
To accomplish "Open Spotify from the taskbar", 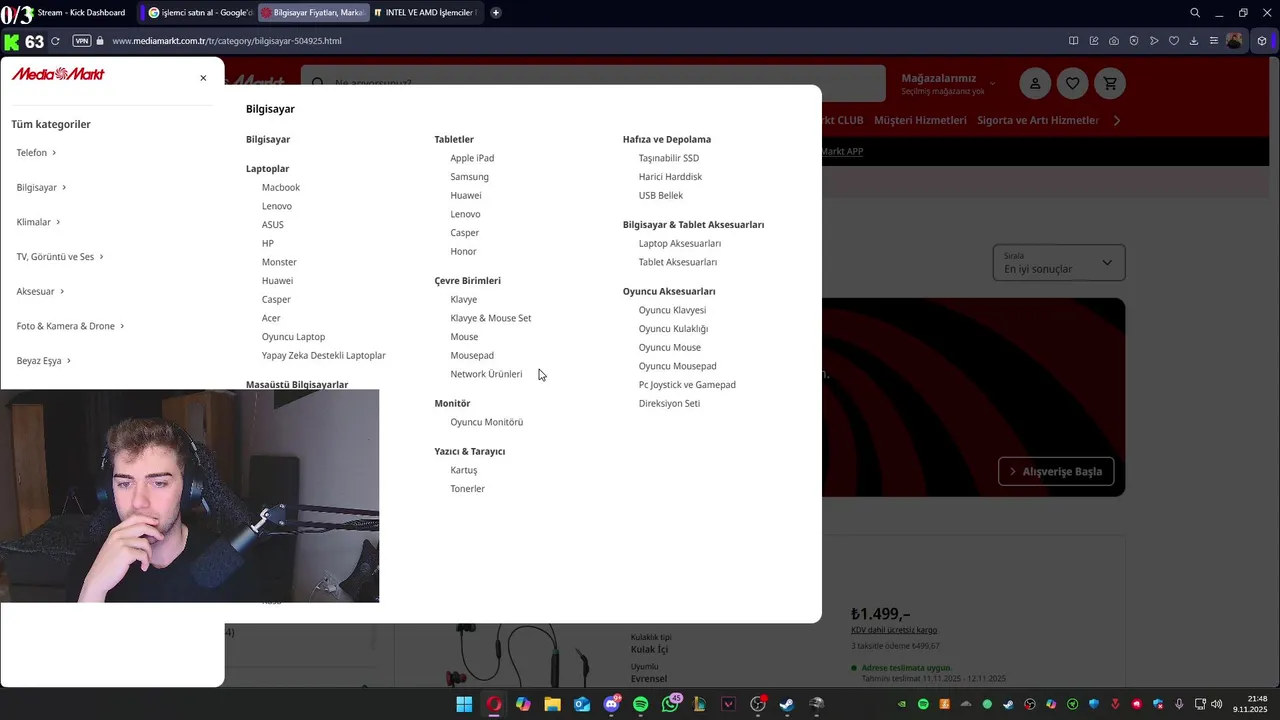I will (x=640, y=704).
